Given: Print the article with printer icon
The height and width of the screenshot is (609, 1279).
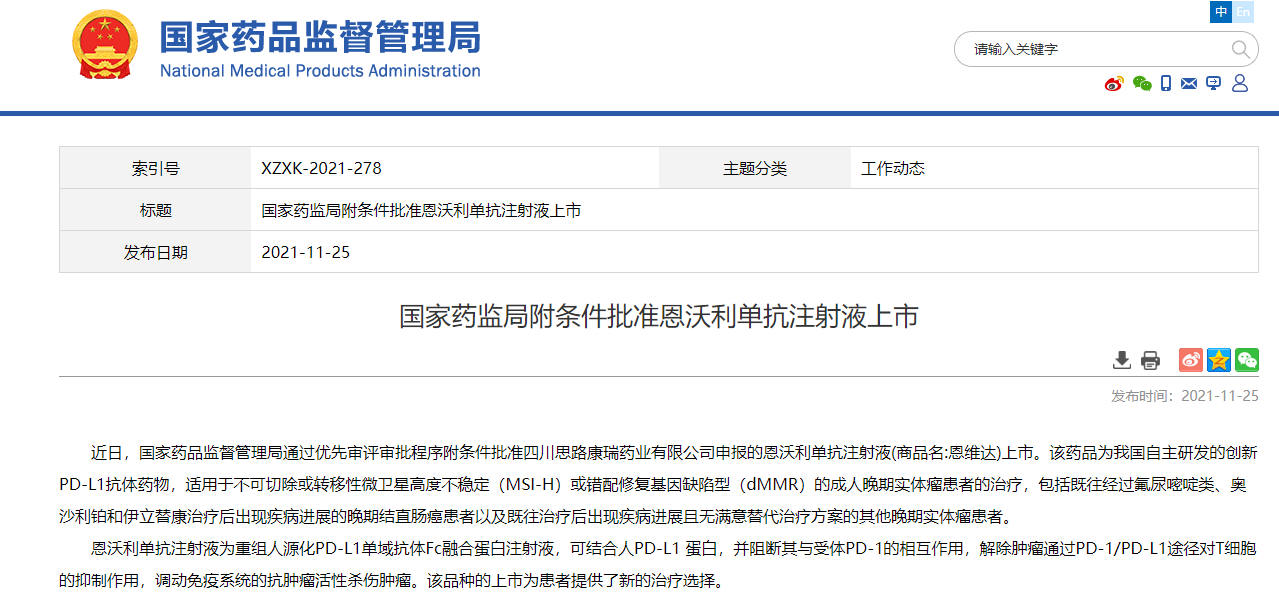Looking at the screenshot, I should (1151, 360).
